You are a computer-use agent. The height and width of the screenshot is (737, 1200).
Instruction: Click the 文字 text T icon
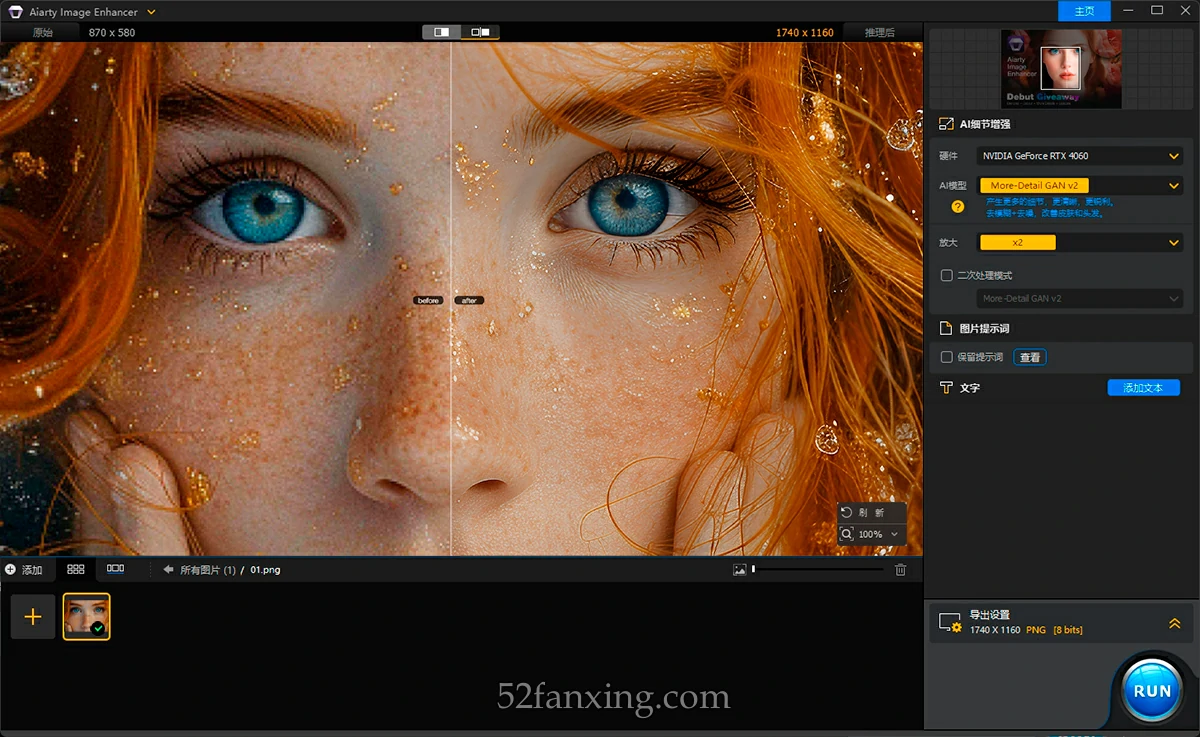tap(946, 387)
